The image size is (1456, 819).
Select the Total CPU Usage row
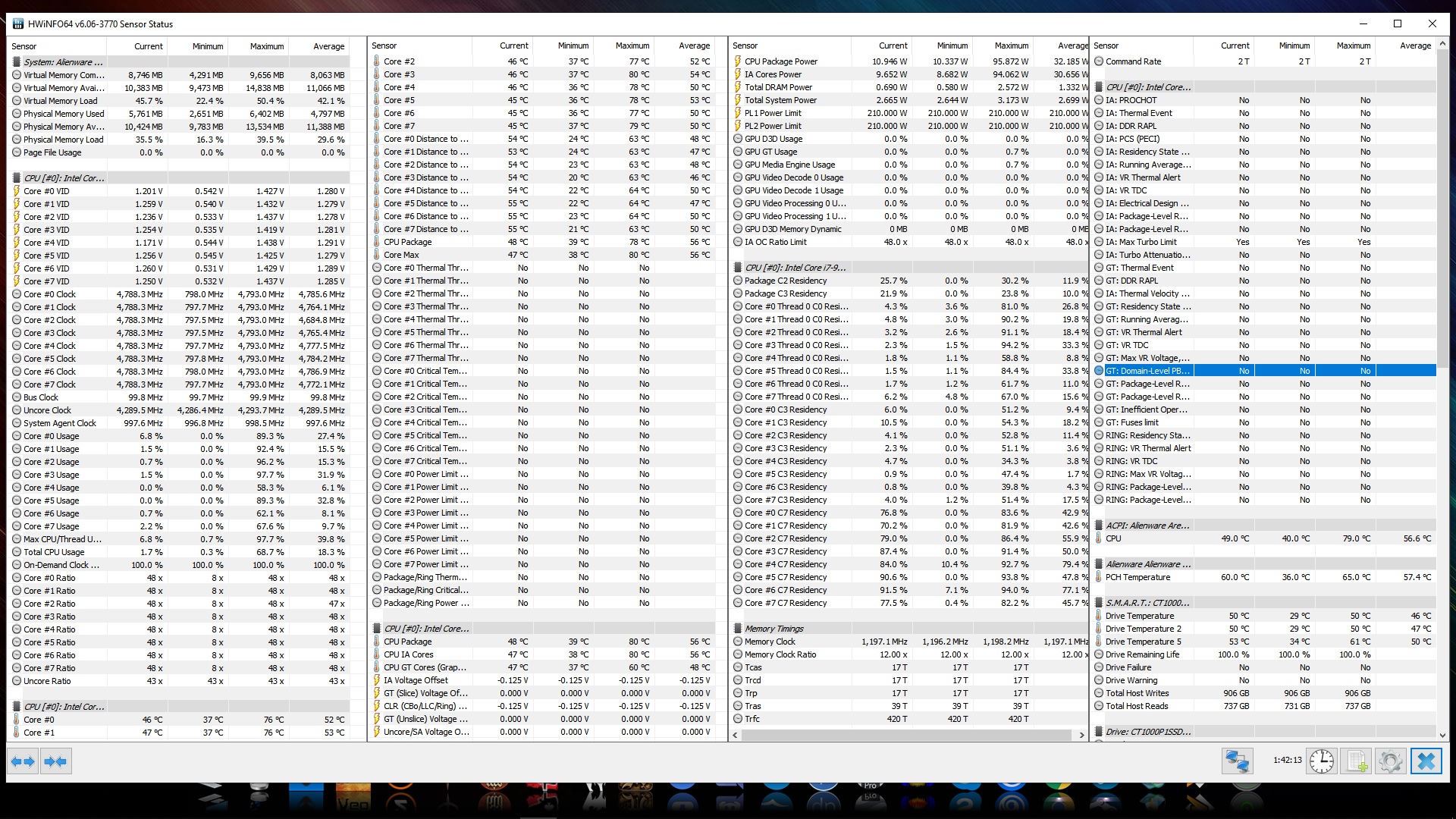tap(53, 552)
